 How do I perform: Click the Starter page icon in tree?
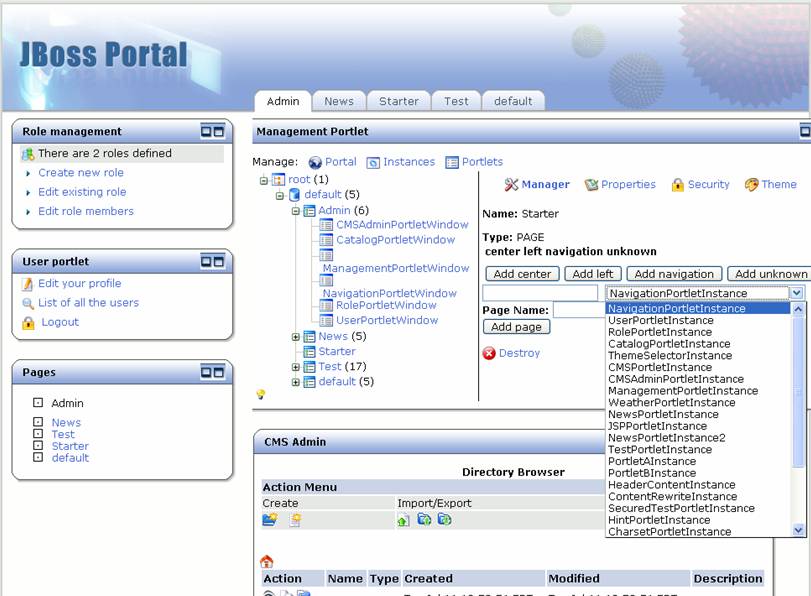pos(309,352)
